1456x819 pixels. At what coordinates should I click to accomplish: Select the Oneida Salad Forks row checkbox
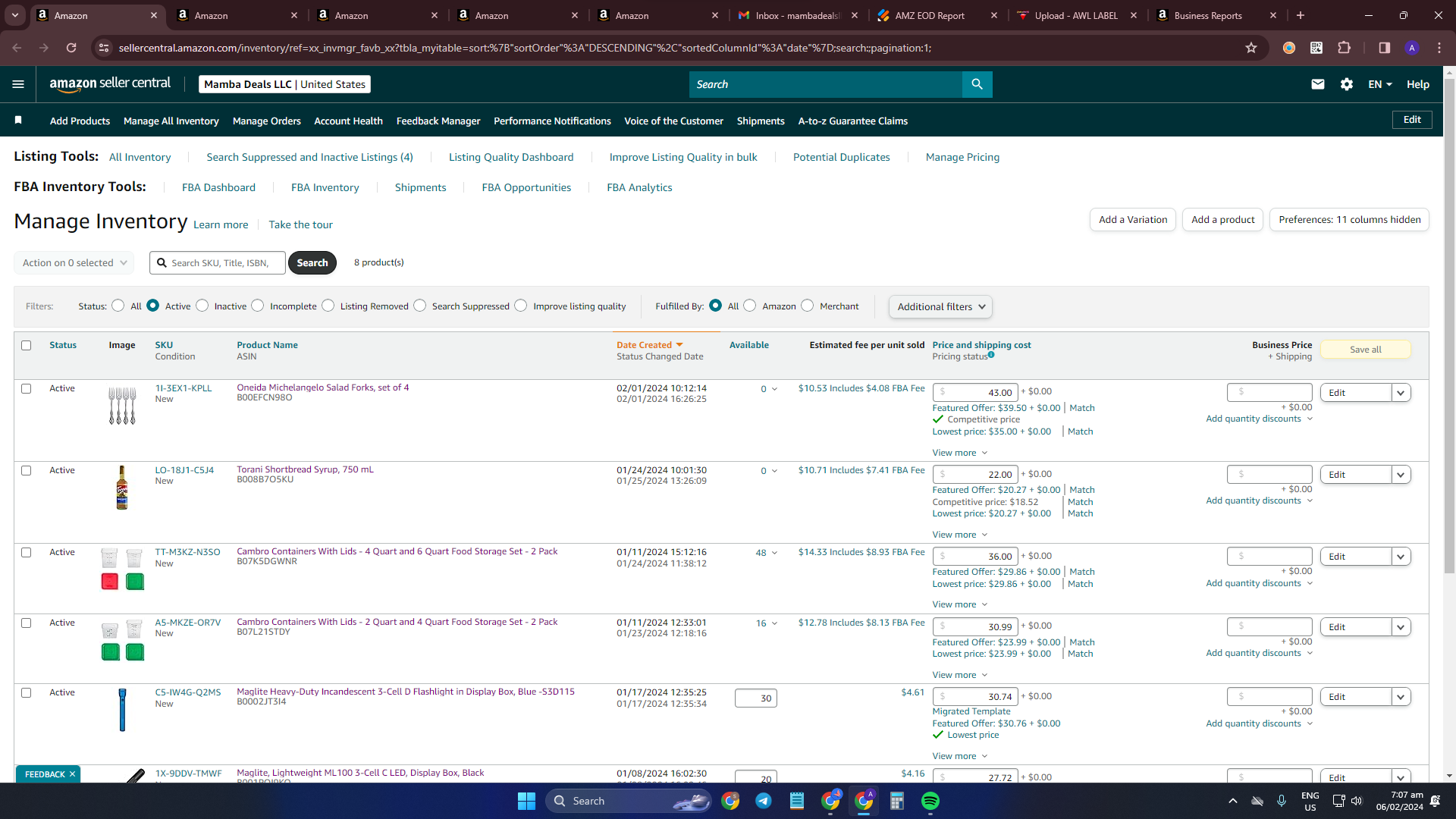click(x=27, y=388)
